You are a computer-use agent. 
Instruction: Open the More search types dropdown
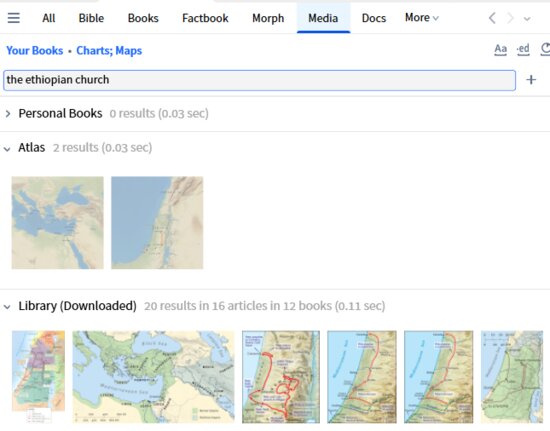click(x=422, y=18)
